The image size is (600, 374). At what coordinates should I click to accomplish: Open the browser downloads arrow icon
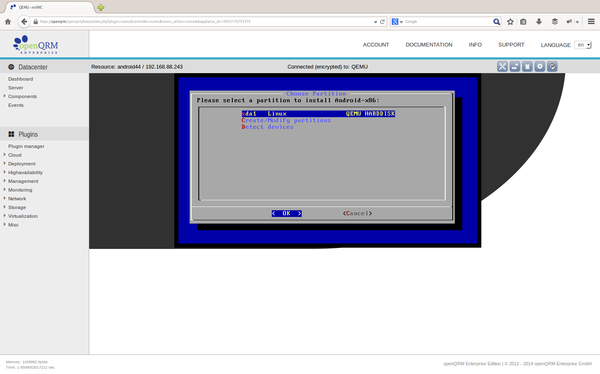539,22
